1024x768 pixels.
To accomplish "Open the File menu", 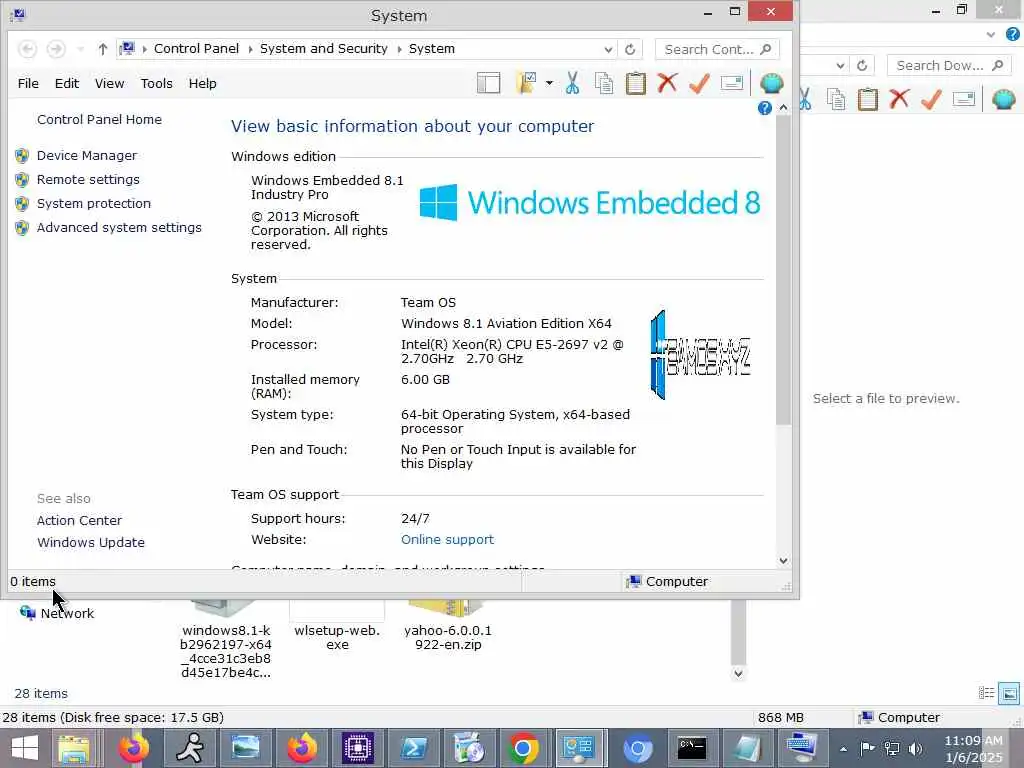I will (x=28, y=84).
